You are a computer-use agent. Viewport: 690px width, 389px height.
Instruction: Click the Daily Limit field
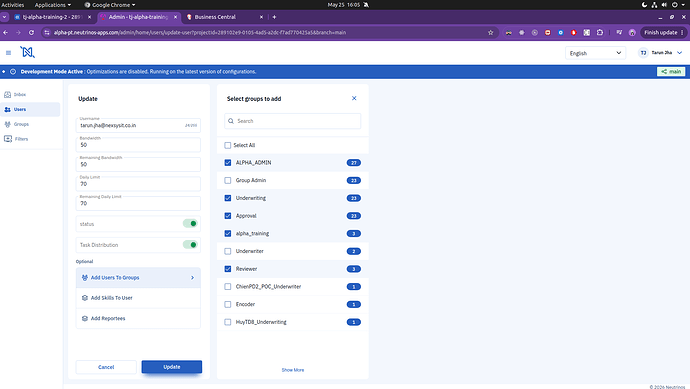138,184
